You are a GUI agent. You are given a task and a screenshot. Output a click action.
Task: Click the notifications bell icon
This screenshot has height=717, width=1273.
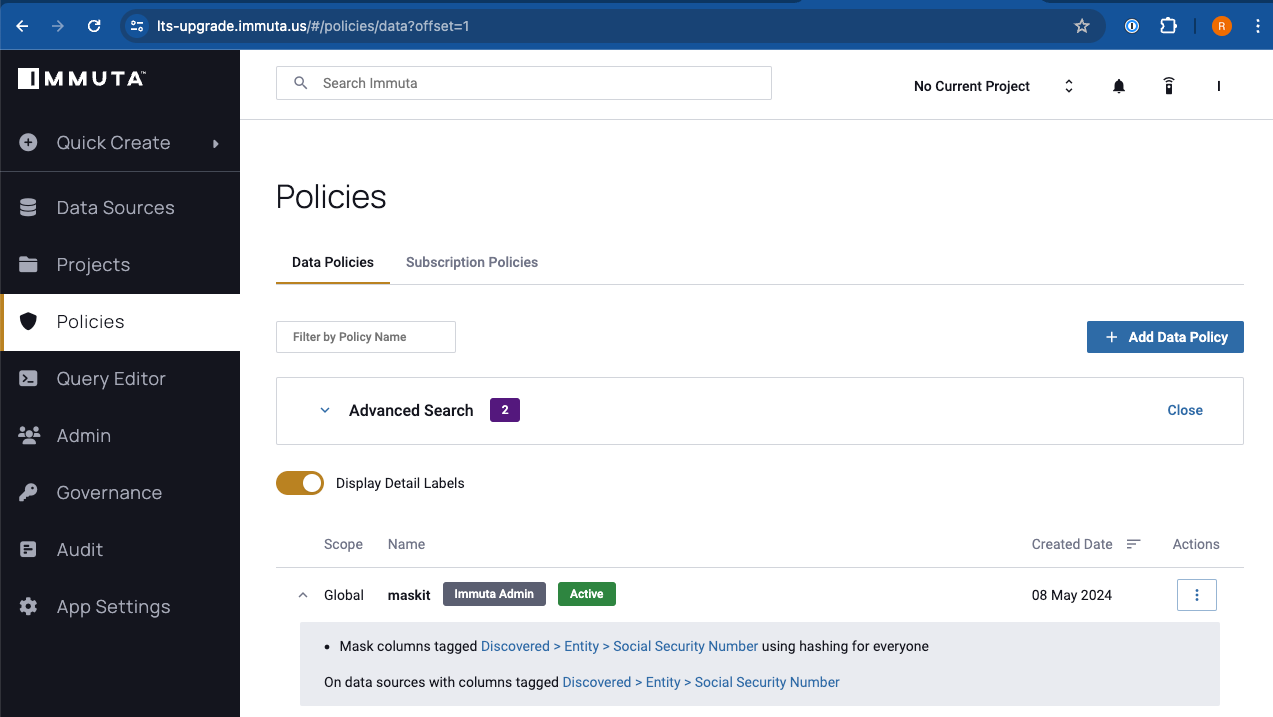(x=1119, y=87)
